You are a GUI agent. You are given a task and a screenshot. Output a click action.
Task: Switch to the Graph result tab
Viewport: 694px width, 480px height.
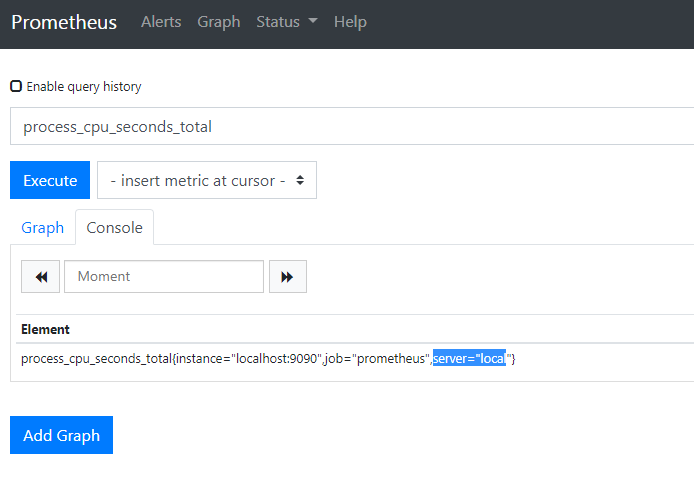42,228
